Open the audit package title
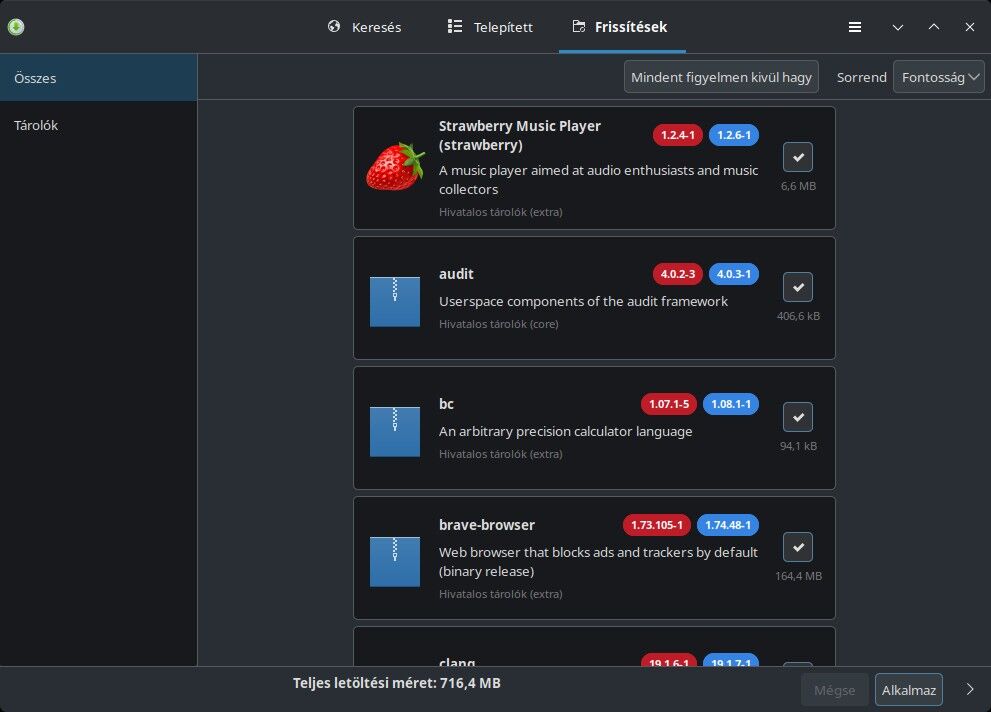Image resolution: width=991 pixels, height=712 pixels. 456,274
